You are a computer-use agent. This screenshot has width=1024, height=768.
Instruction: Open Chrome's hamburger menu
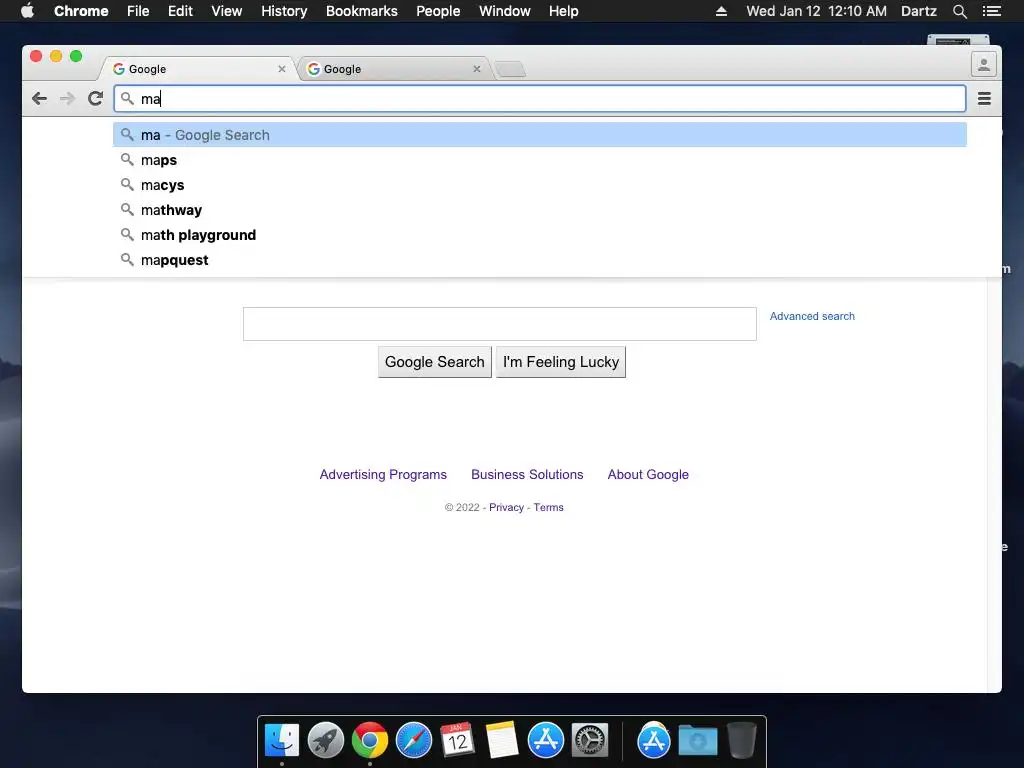click(984, 99)
